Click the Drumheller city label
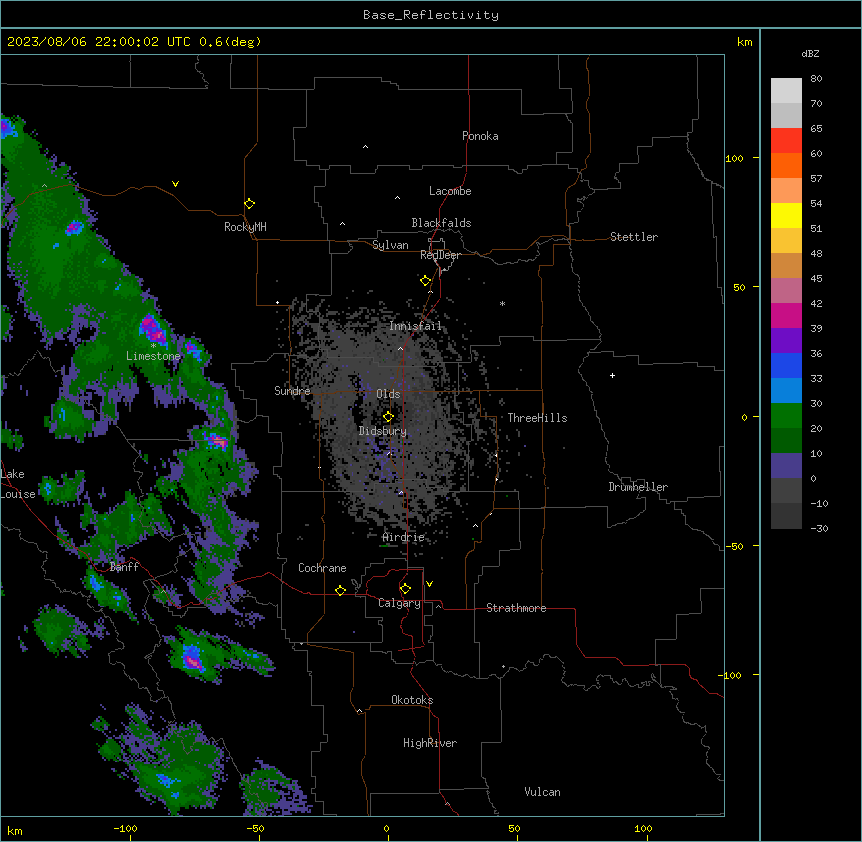The image size is (862, 842). pos(638,487)
